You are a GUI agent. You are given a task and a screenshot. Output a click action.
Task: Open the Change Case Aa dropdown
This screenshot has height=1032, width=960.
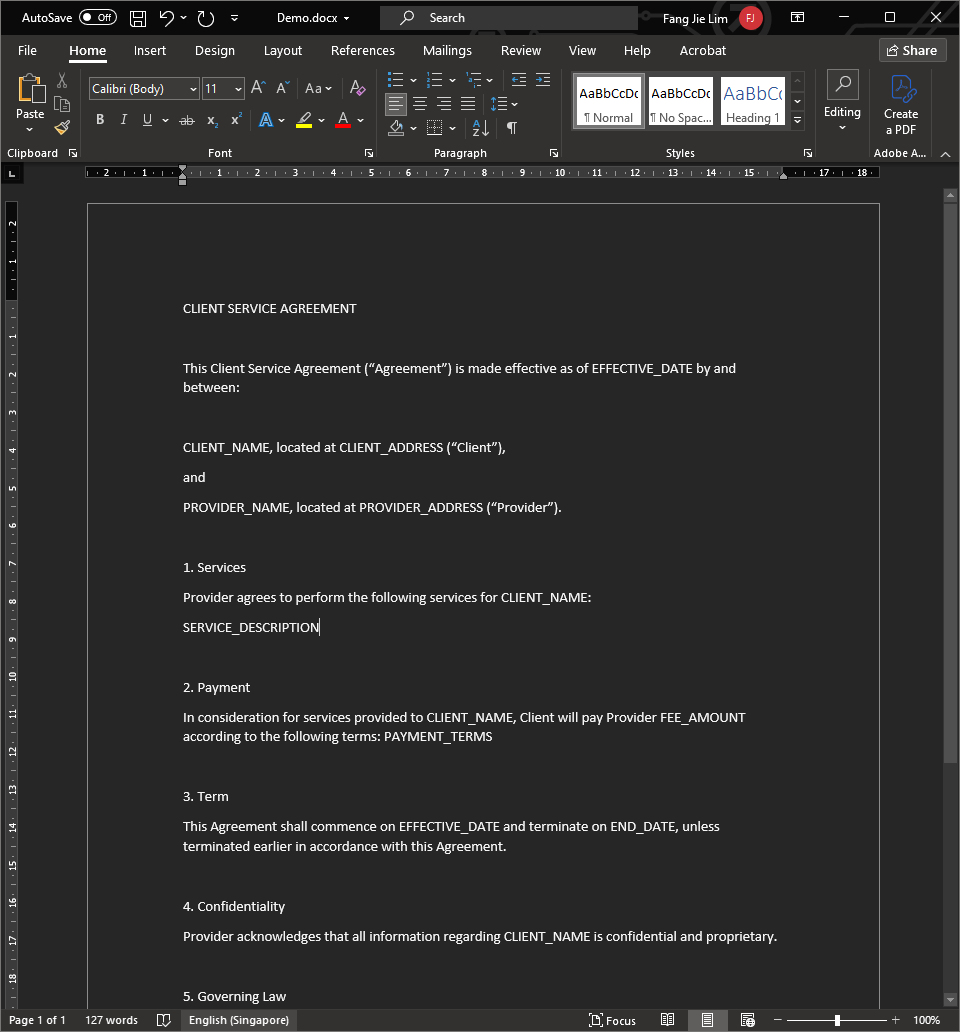(x=318, y=88)
